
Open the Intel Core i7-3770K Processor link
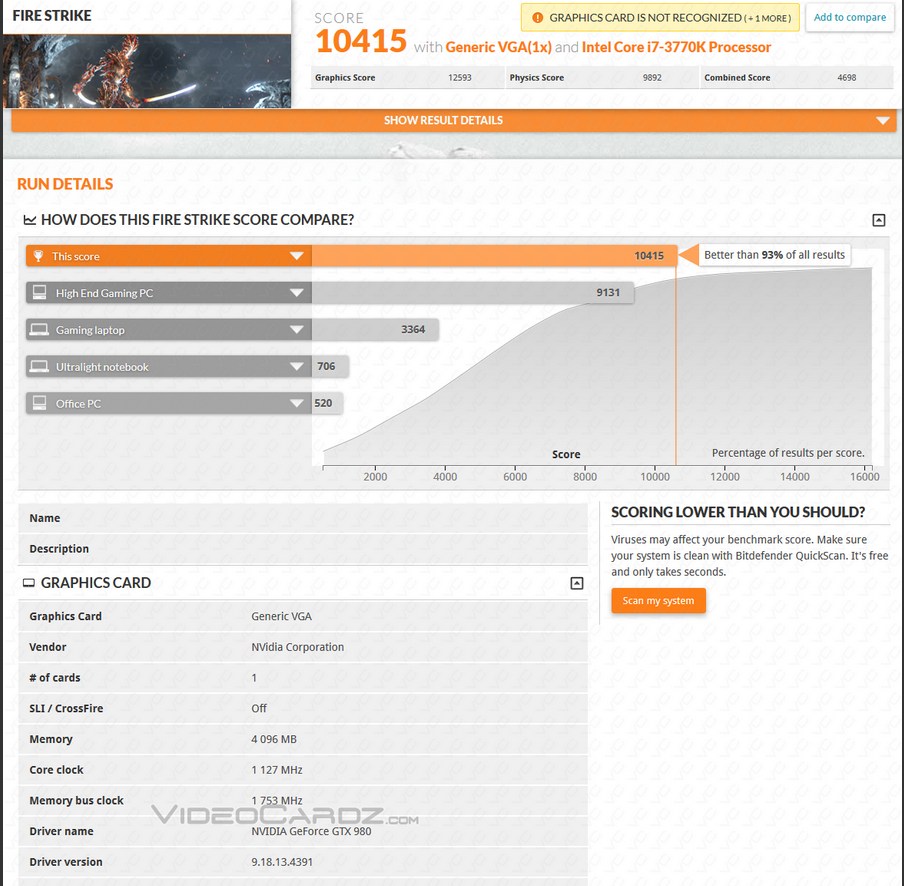pos(676,47)
